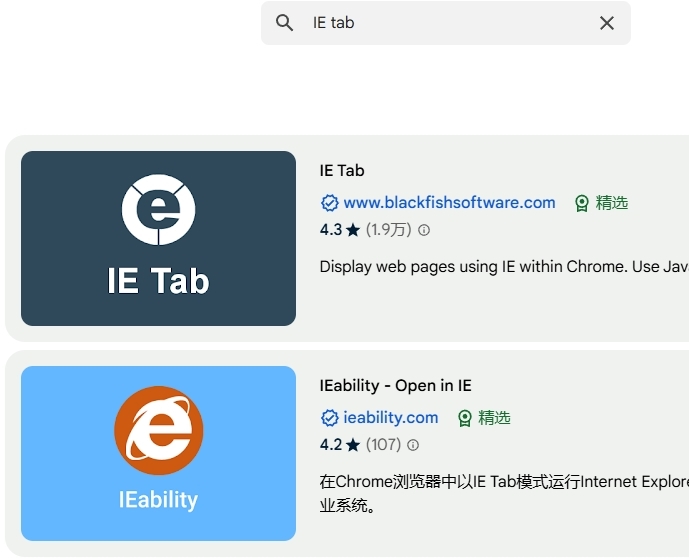
Task: Click the star icon beside 4.2
Action: click(x=352, y=445)
